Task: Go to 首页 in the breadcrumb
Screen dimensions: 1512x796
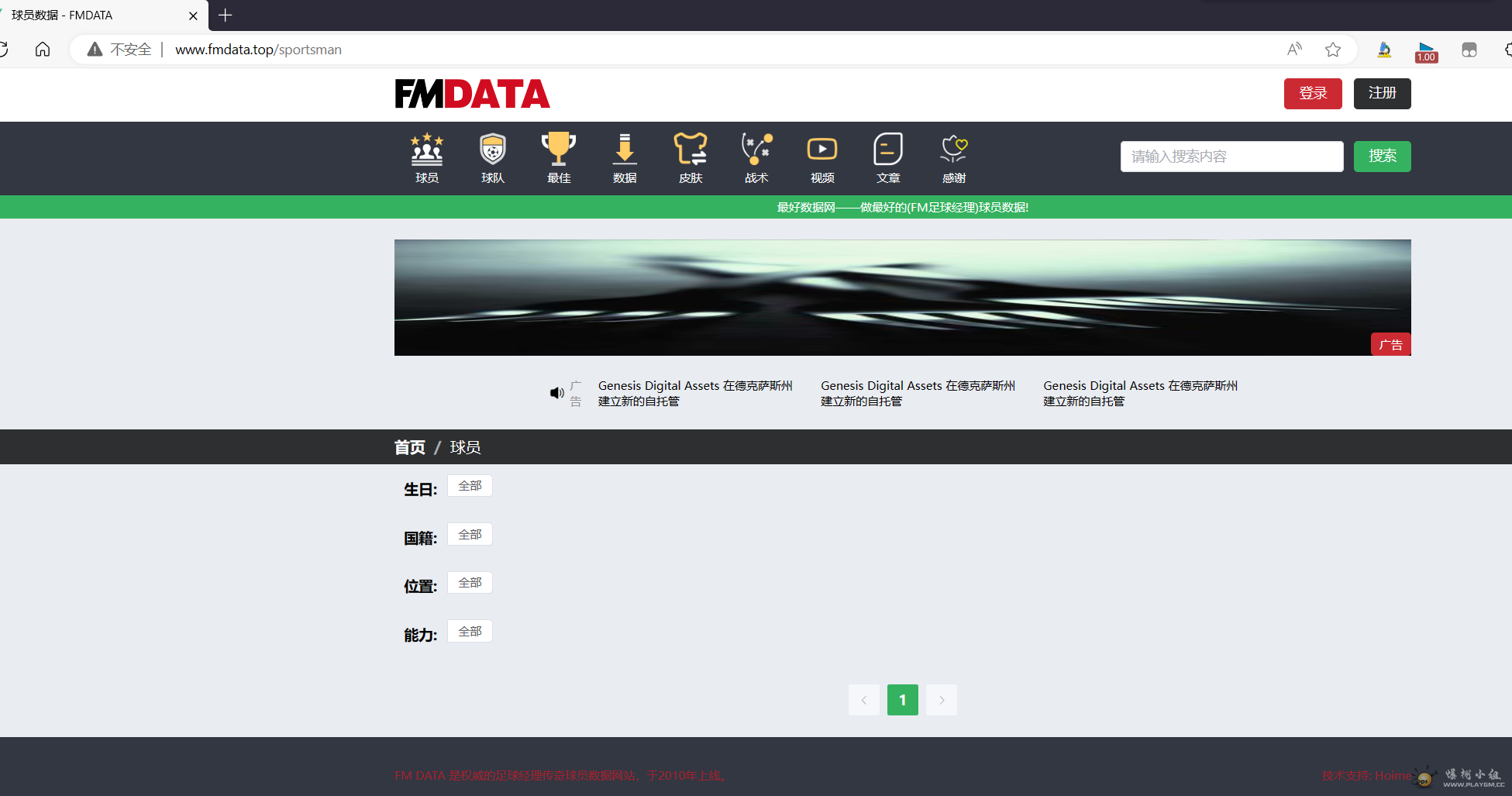Action: (x=410, y=447)
